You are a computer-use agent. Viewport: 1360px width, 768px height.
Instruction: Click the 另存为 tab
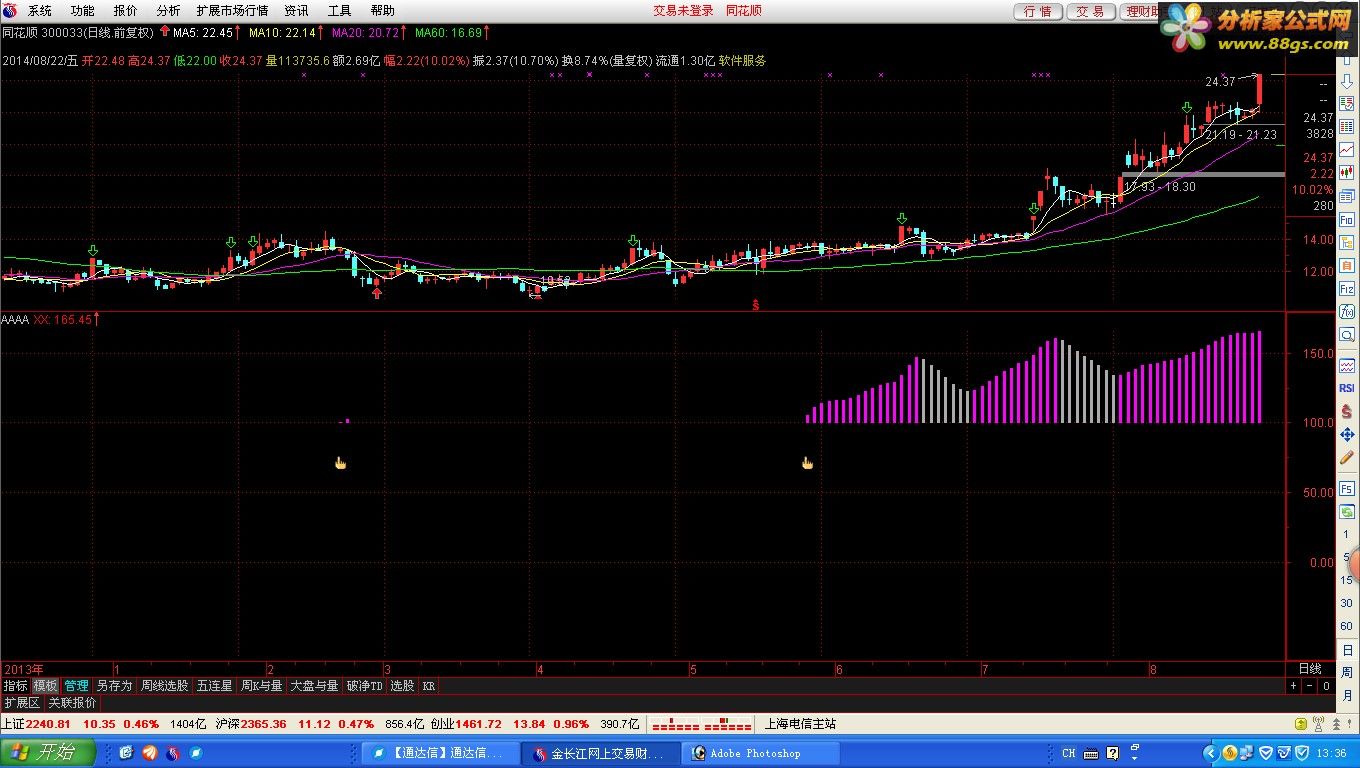tap(114, 686)
